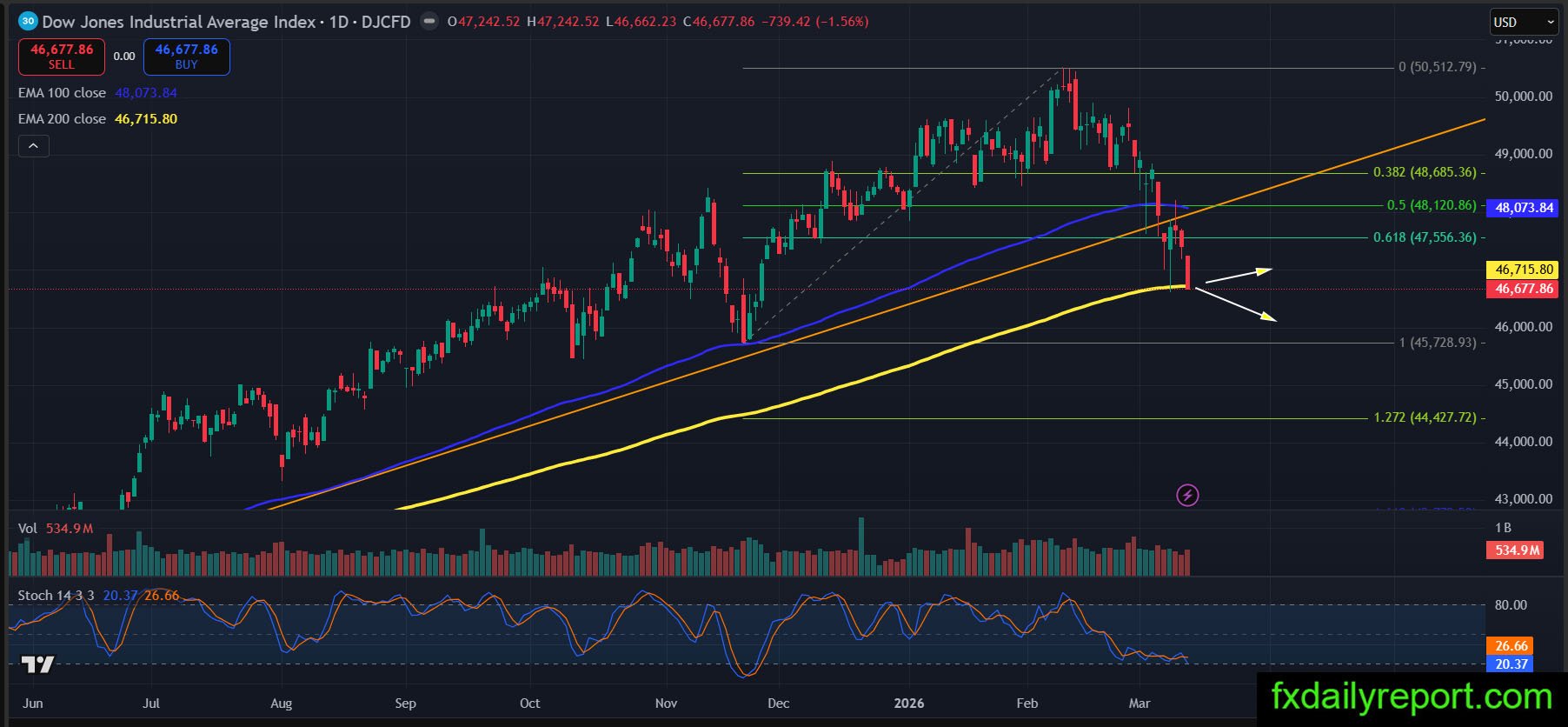Click the blue BUY 46,677.86 button

[187, 57]
